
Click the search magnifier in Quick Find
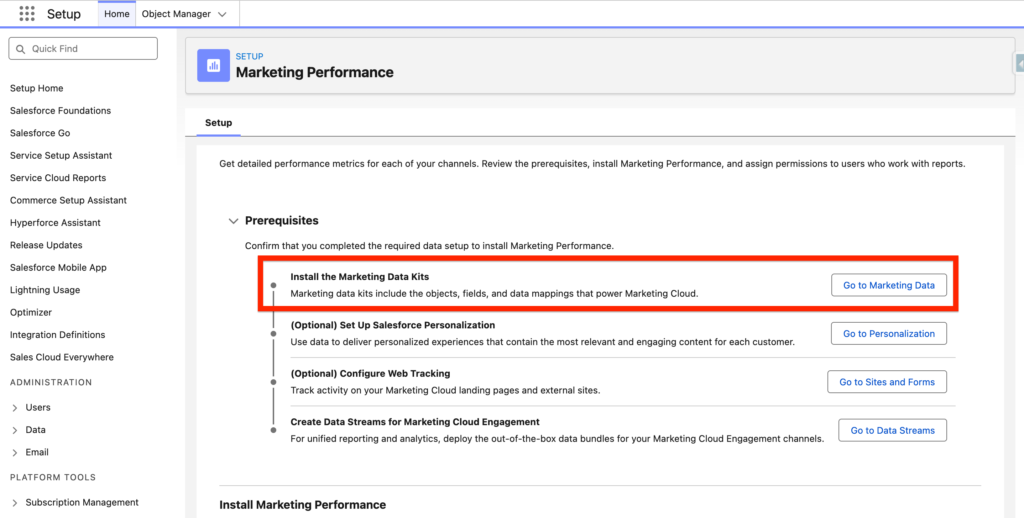point(21,49)
